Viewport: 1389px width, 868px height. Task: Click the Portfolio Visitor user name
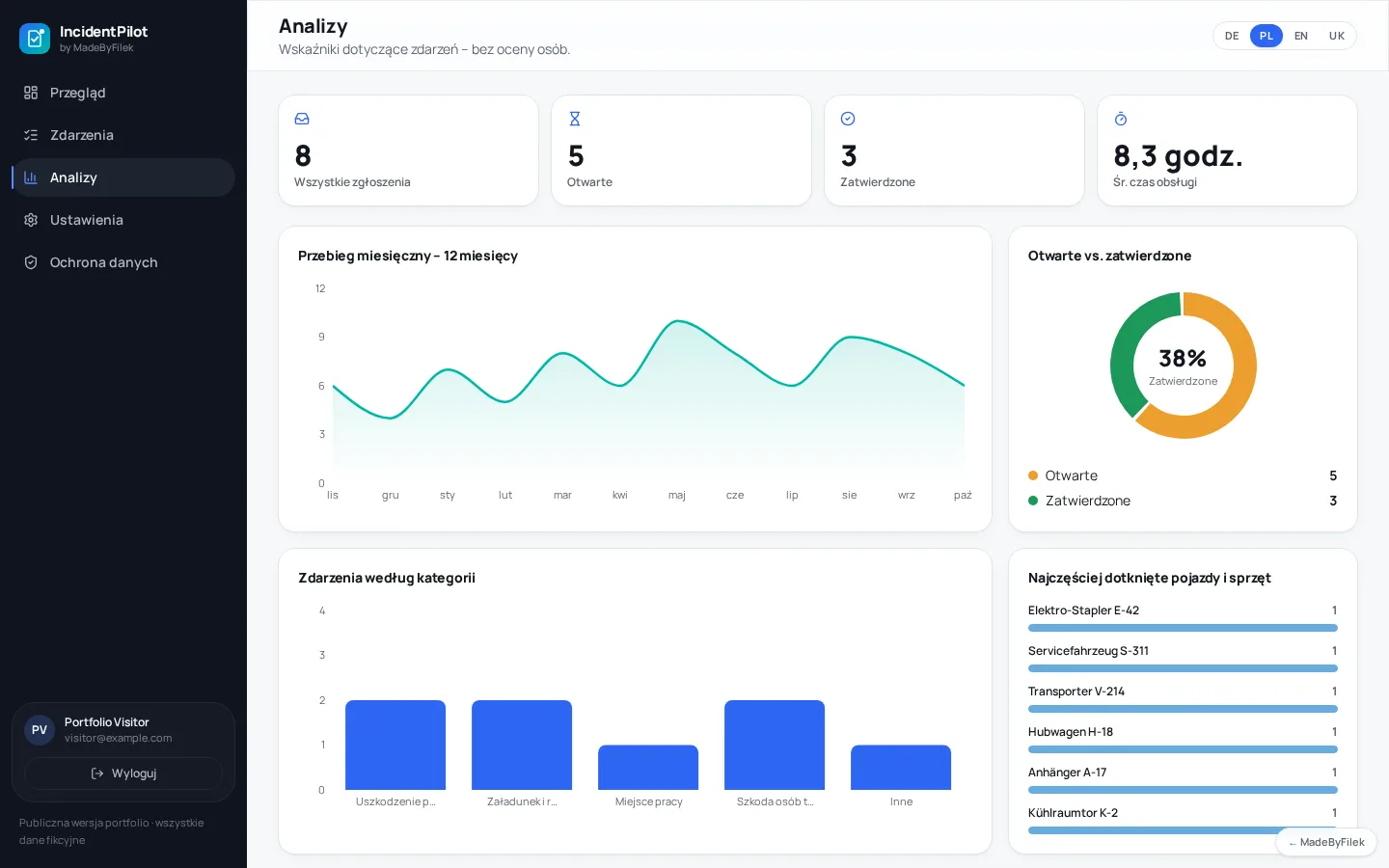107,722
